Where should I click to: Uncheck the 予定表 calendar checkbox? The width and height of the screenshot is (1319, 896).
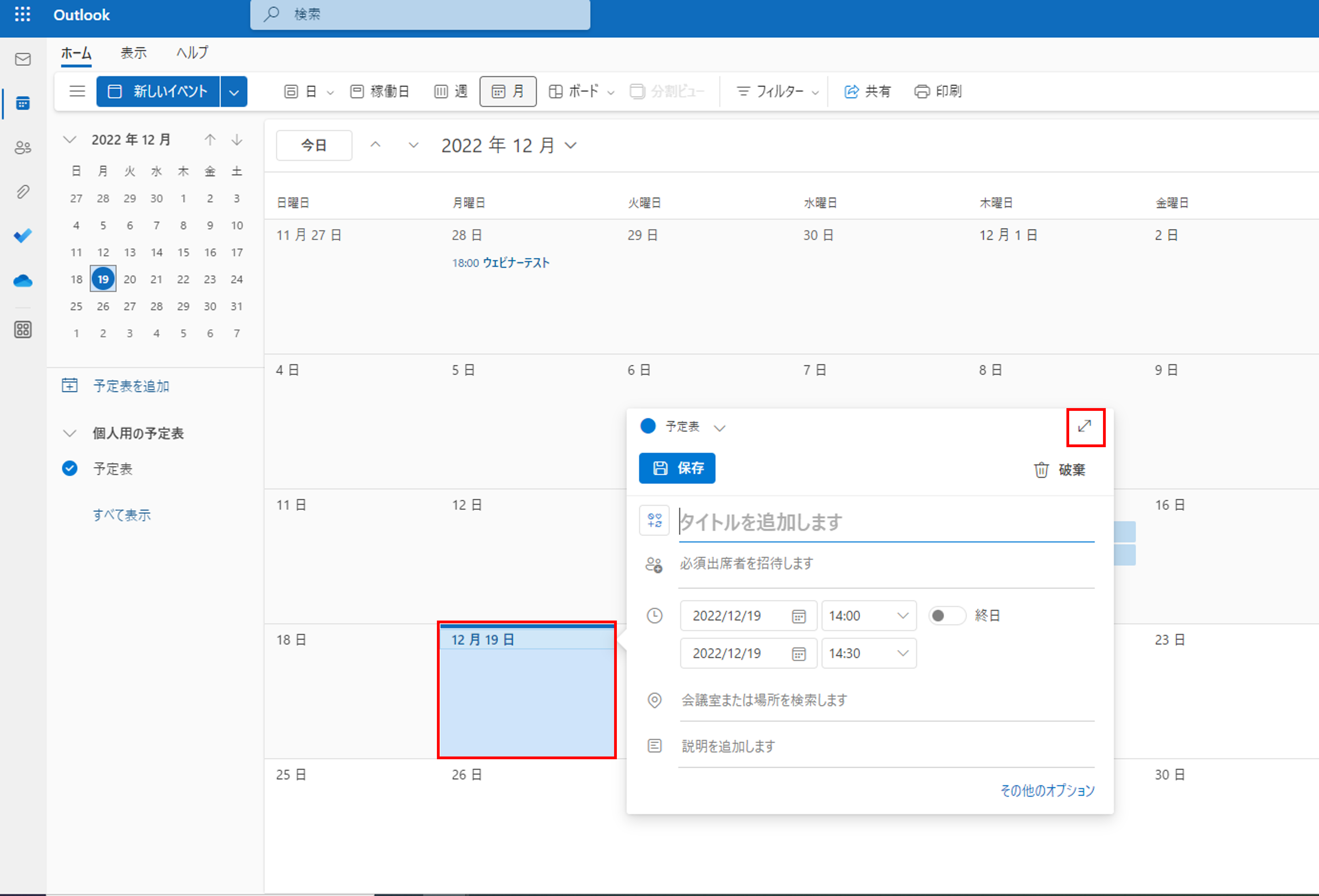[x=70, y=468]
